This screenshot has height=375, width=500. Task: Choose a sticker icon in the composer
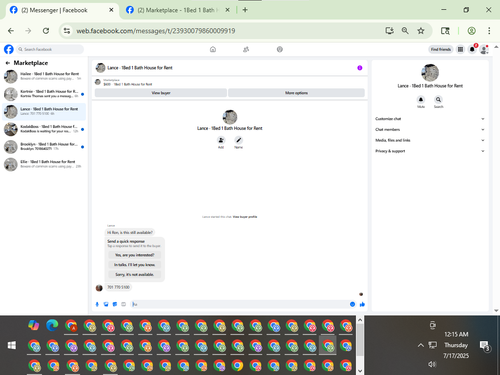[x=115, y=304]
